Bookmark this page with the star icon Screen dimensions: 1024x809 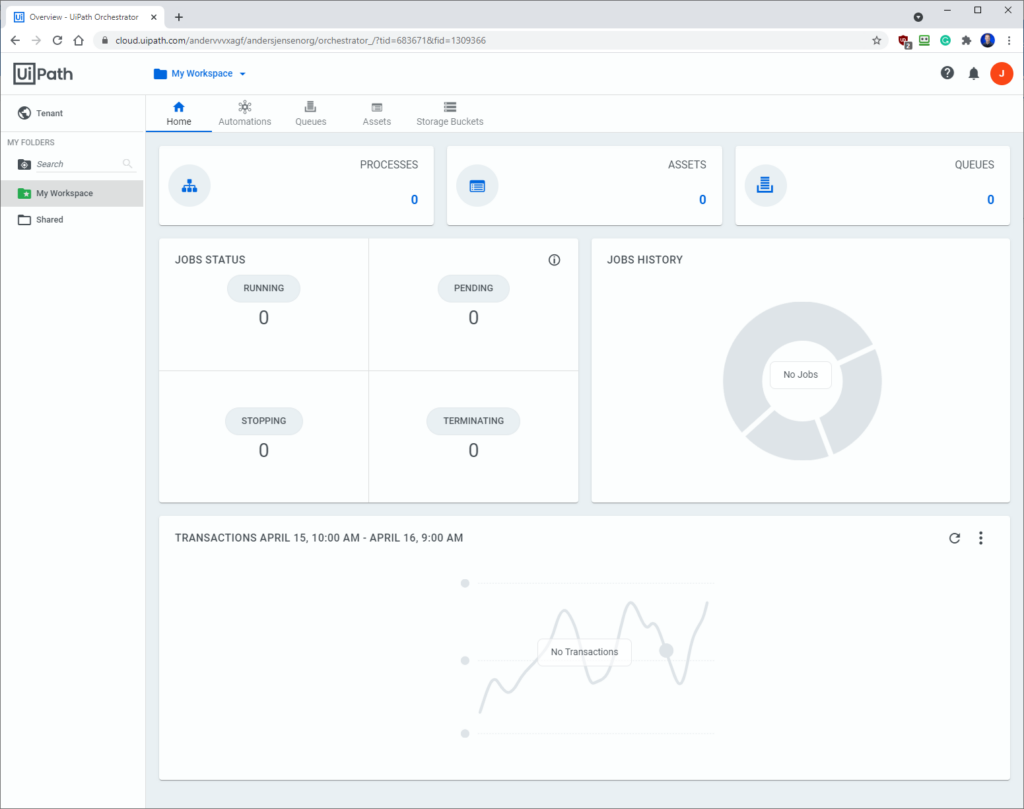[x=876, y=40]
